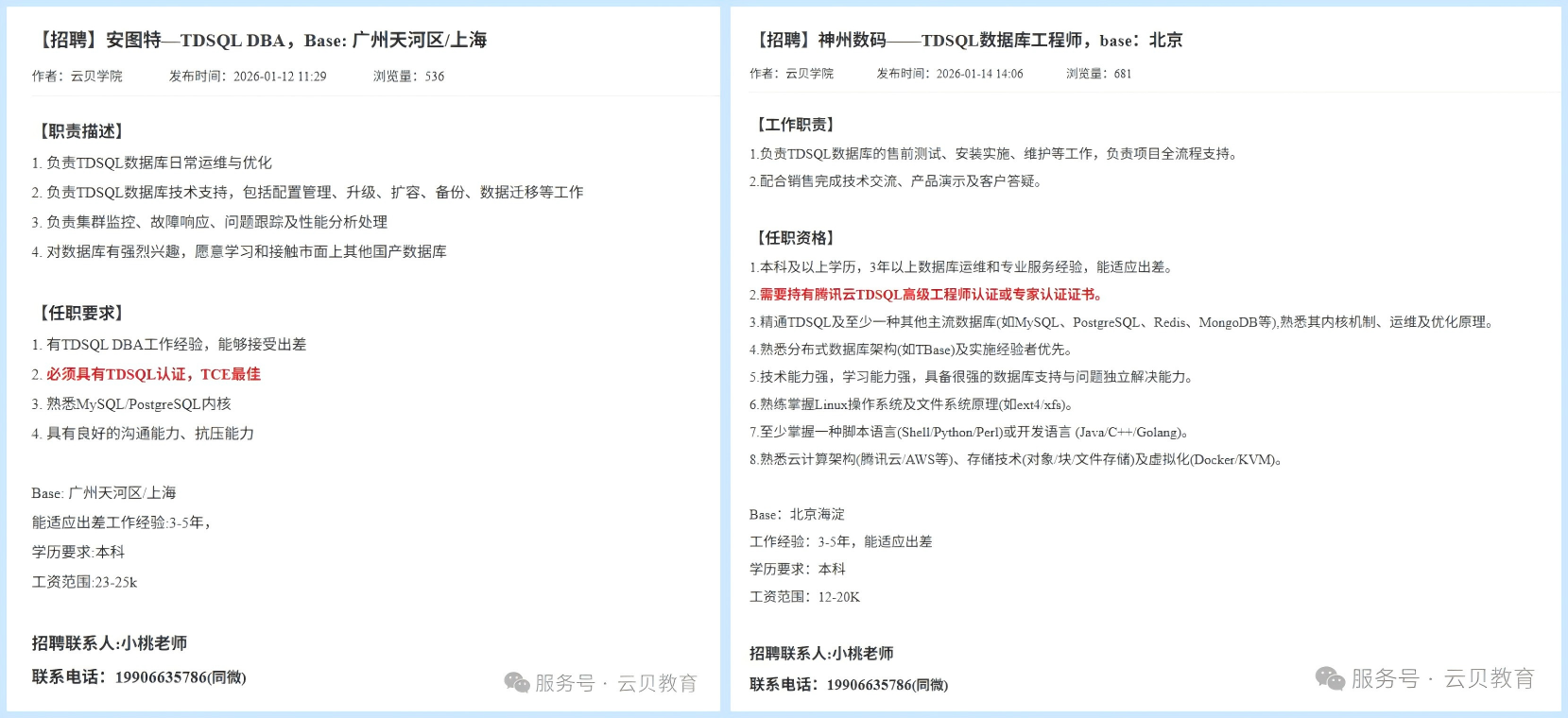Click the WeChat icon in left posting watermark
This screenshot has width=1568, height=718.
coord(517,682)
